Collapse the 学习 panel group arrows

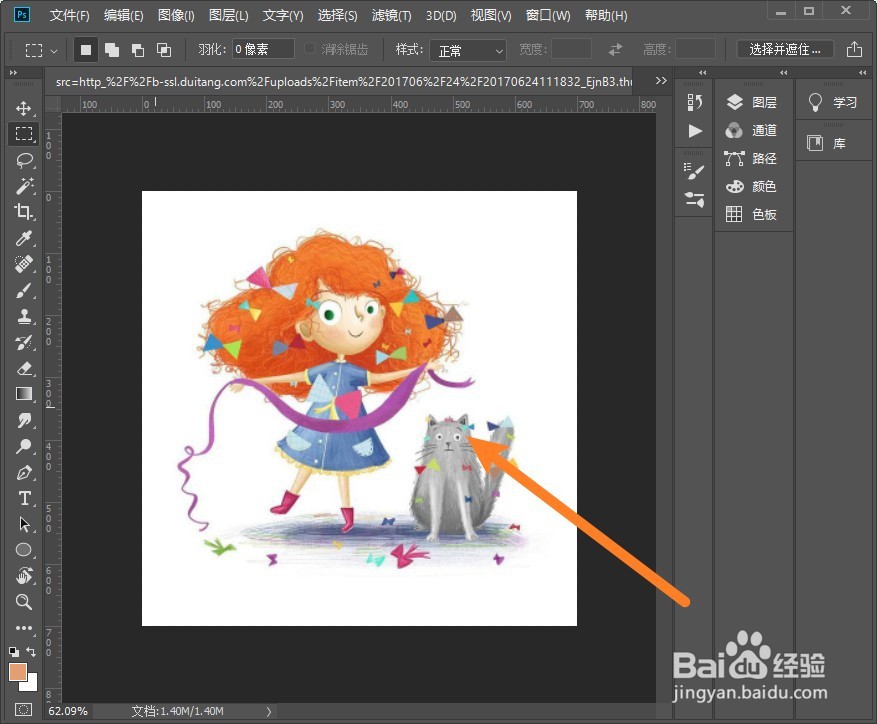[x=862, y=73]
